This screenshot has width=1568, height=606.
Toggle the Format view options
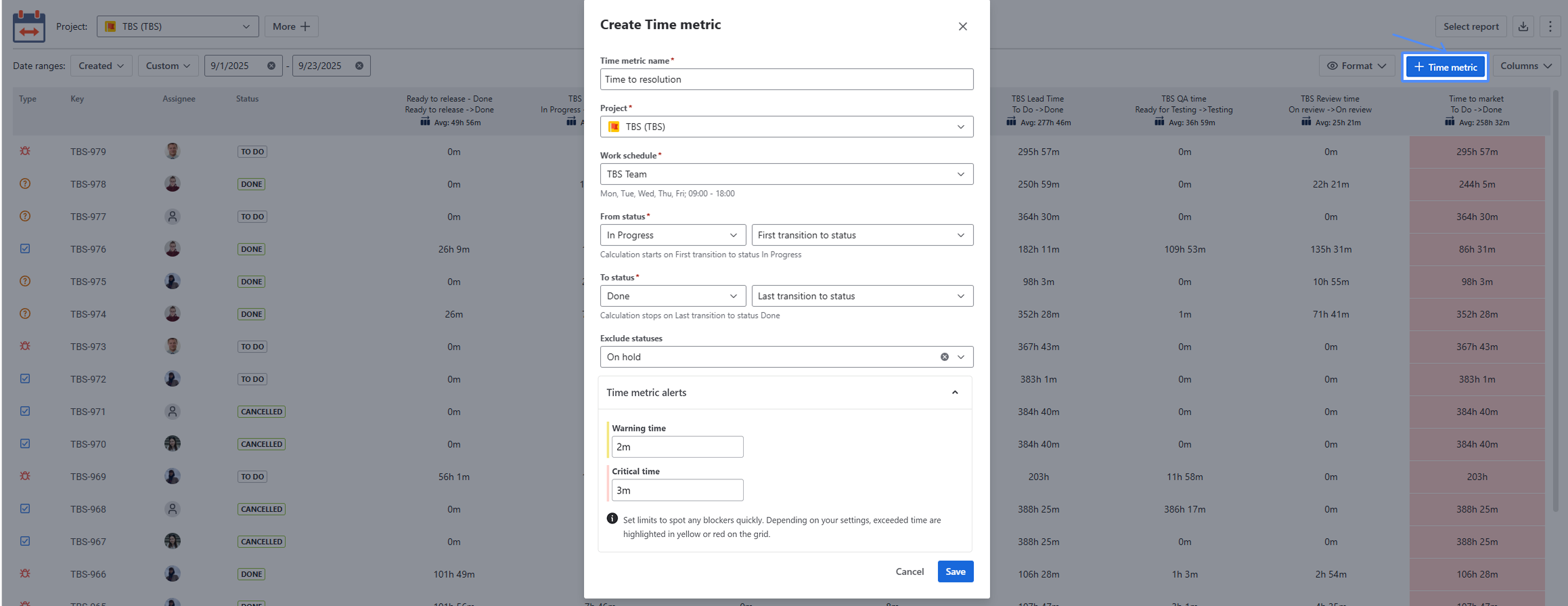pyautogui.click(x=1356, y=66)
